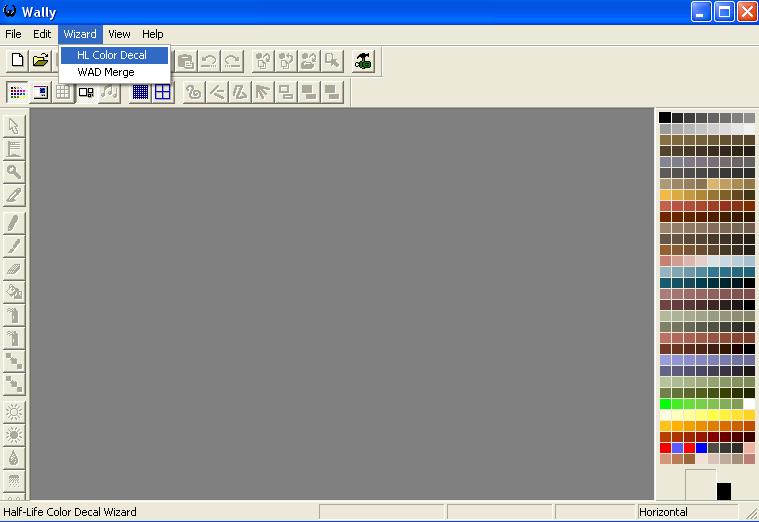Toggle the fine blue grid button
Screen dimensions: 759x522
click(x=140, y=92)
